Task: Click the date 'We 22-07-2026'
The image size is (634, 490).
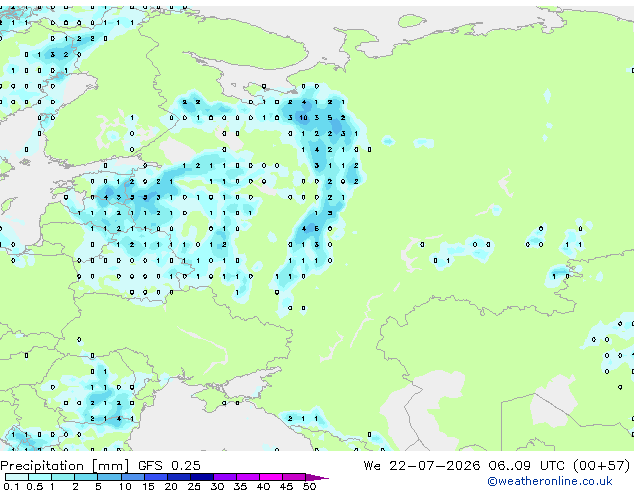Action: click(x=422, y=466)
